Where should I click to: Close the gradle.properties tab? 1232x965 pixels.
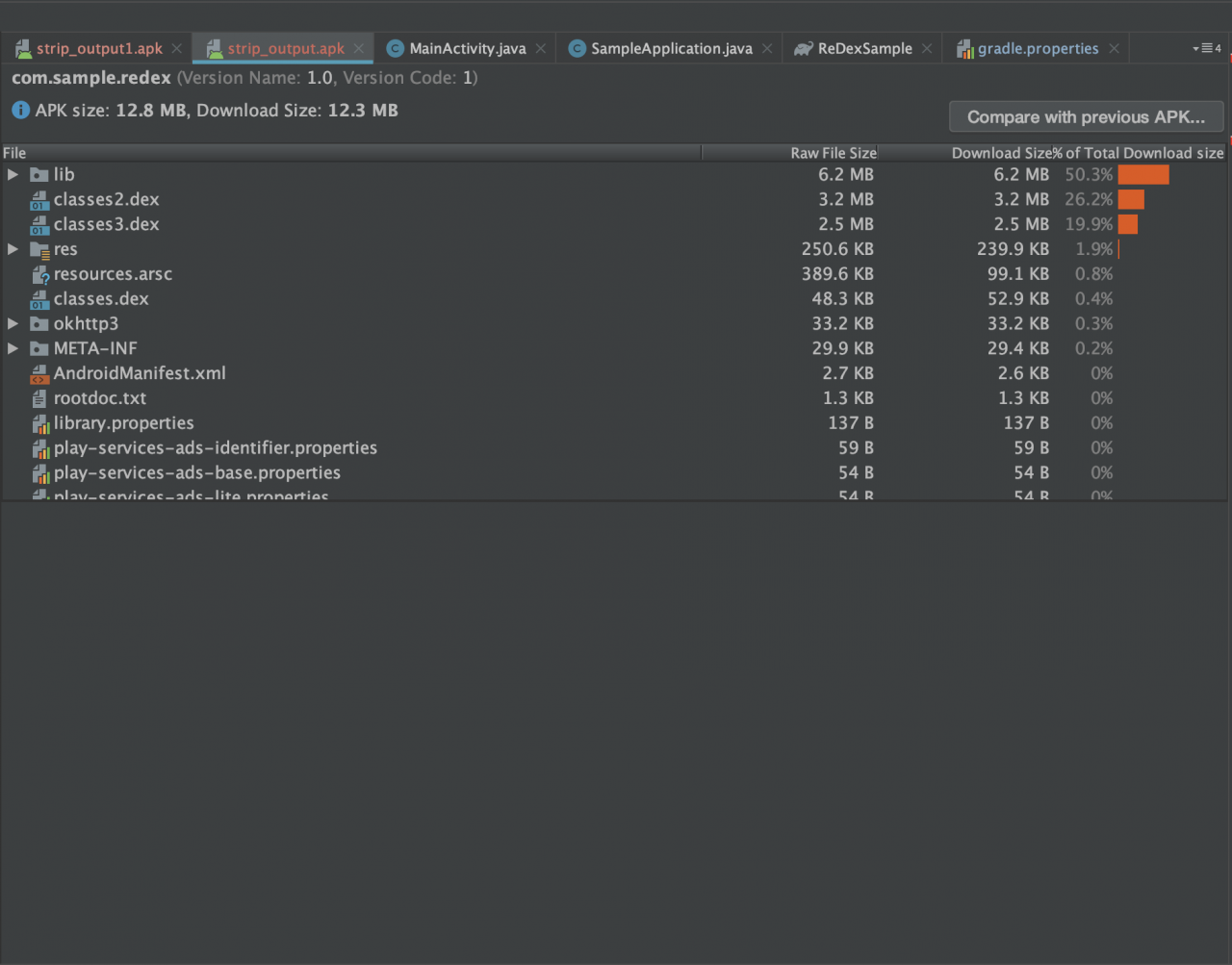pyautogui.click(x=1114, y=48)
